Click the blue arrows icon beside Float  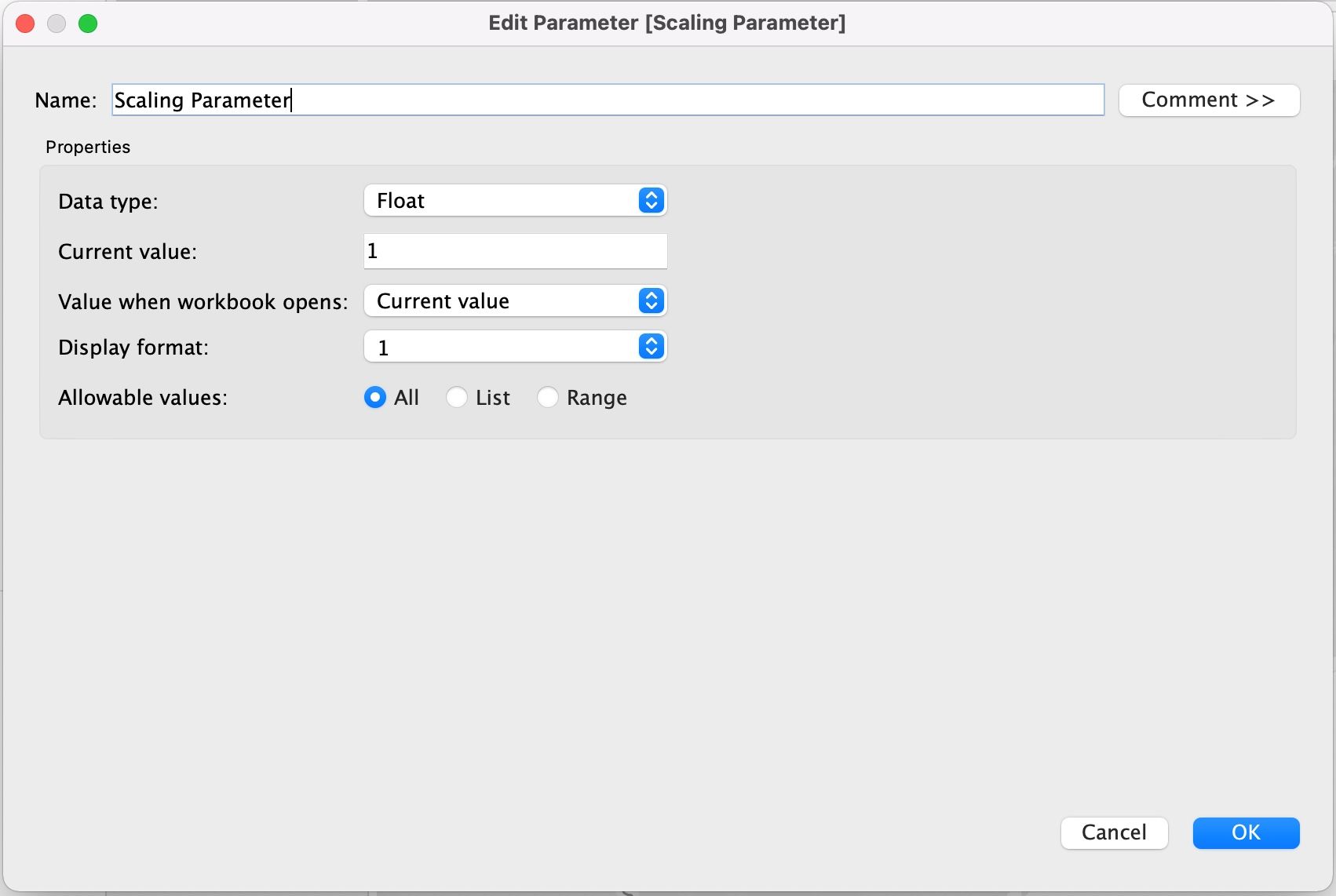pyautogui.click(x=651, y=201)
